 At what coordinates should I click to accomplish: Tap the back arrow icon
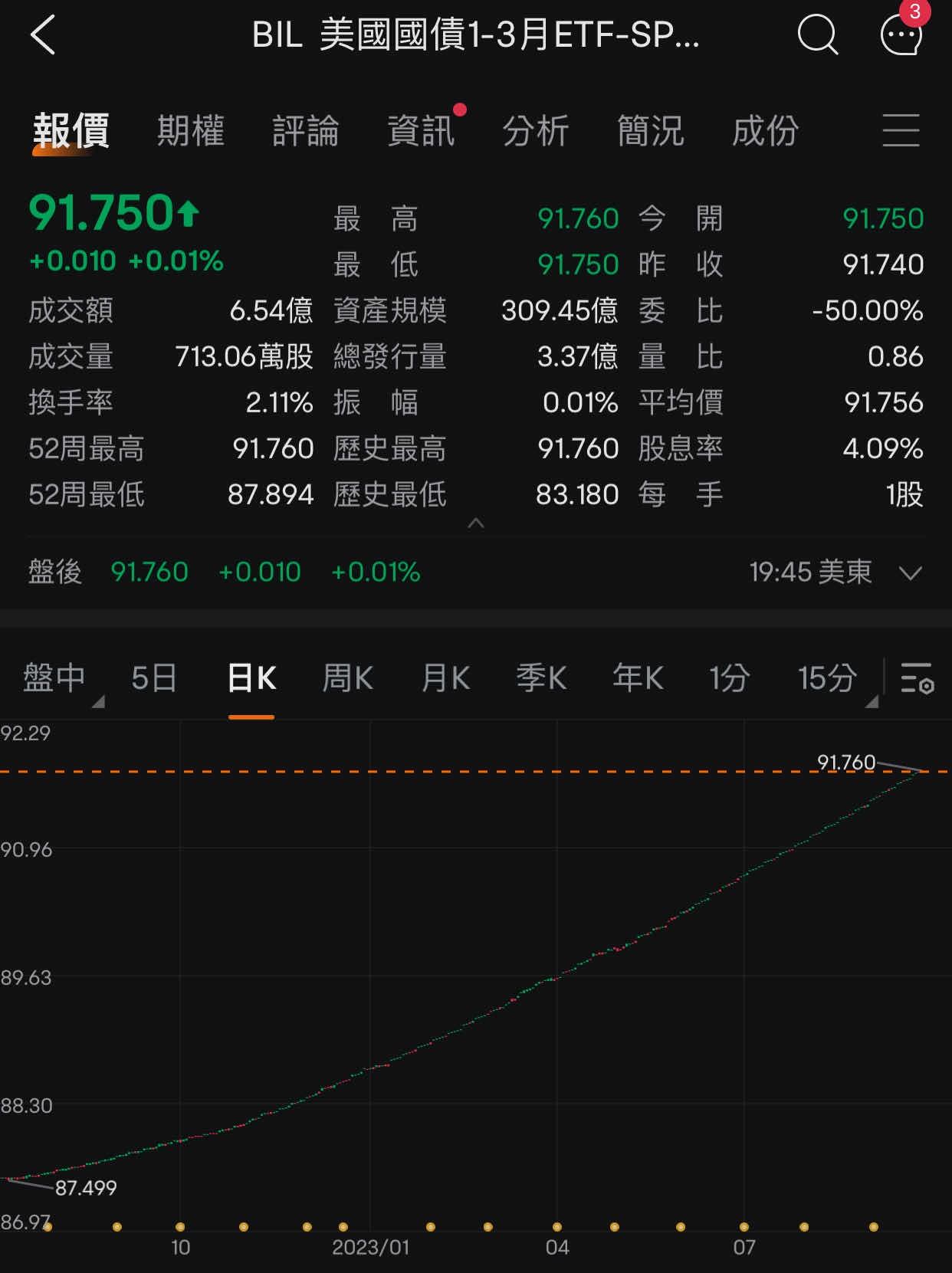[x=43, y=35]
